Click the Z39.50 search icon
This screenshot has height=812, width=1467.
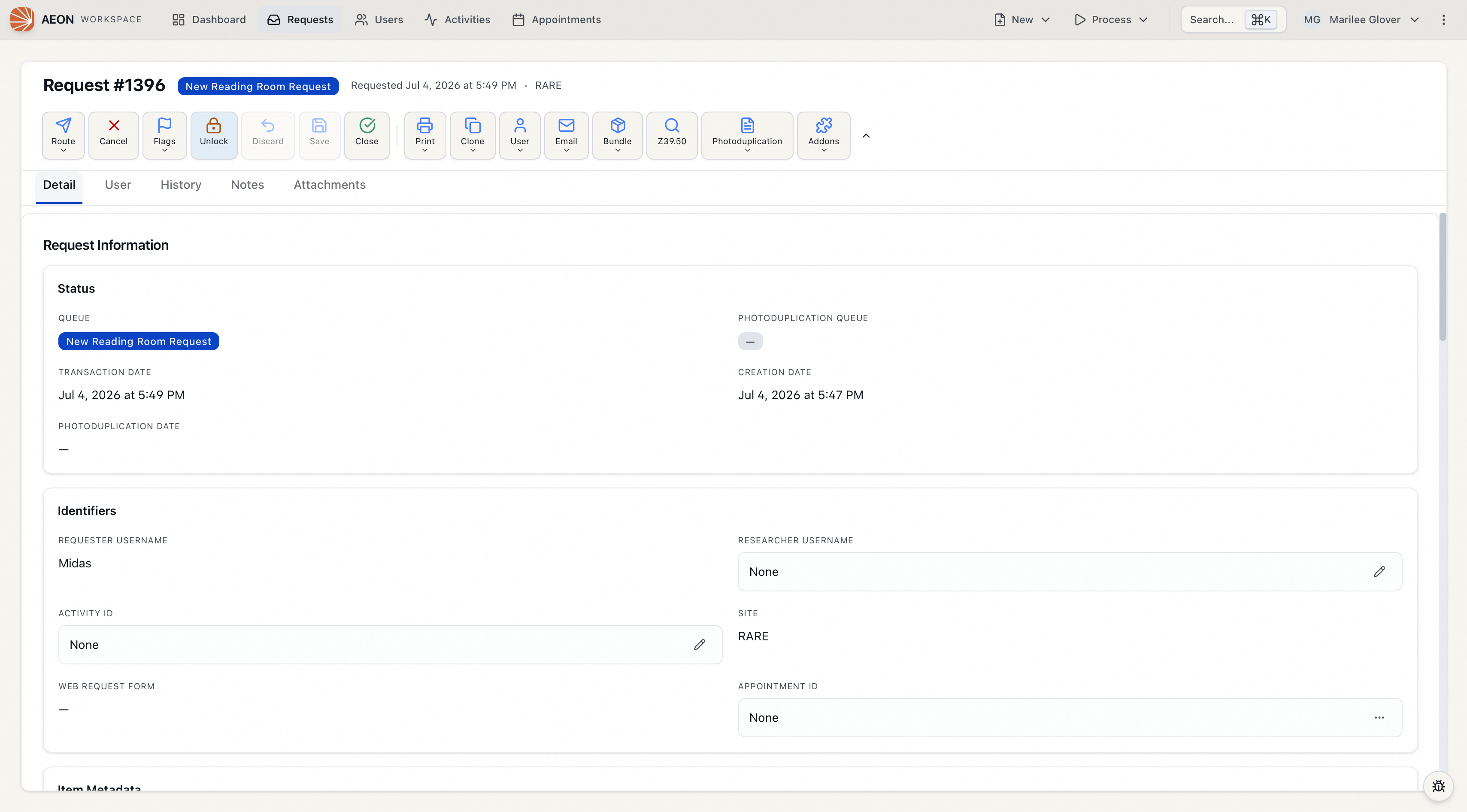point(672,125)
